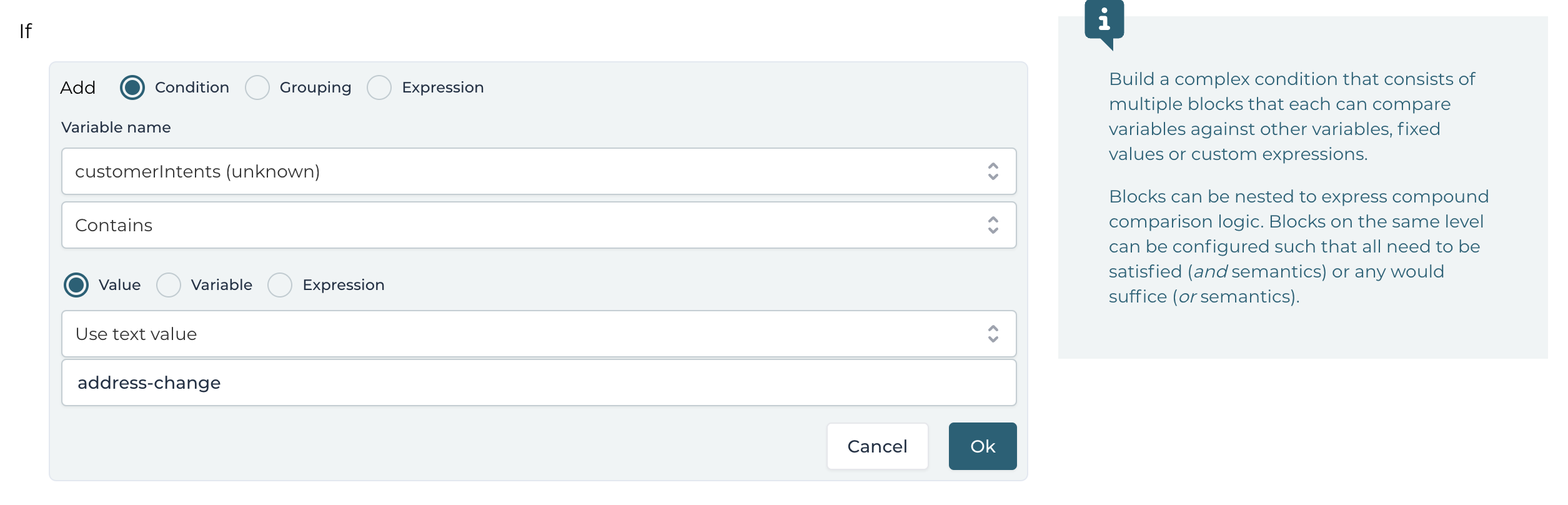The width and height of the screenshot is (1568, 505).
Task: Click the chevron on the value type selector
Action: point(993,334)
